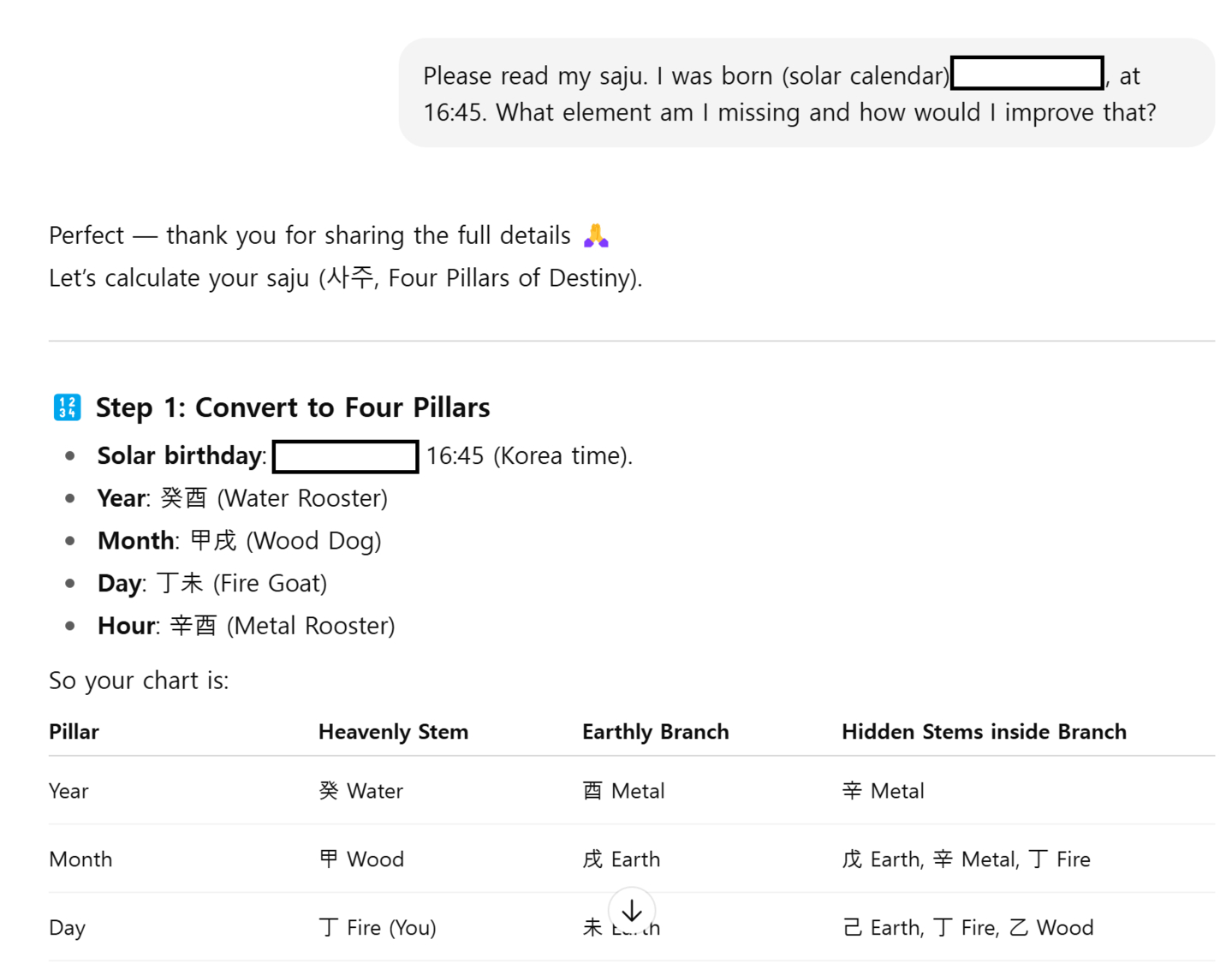This screenshot has height=963, width=1232.
Task: Click the Step 1 Convert to Four Pillars heading
Action: pos(293,407)
